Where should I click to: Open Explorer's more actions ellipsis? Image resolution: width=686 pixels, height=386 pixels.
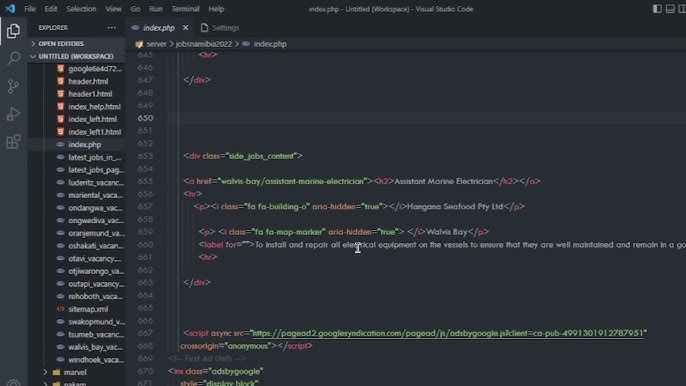point(112,28)
